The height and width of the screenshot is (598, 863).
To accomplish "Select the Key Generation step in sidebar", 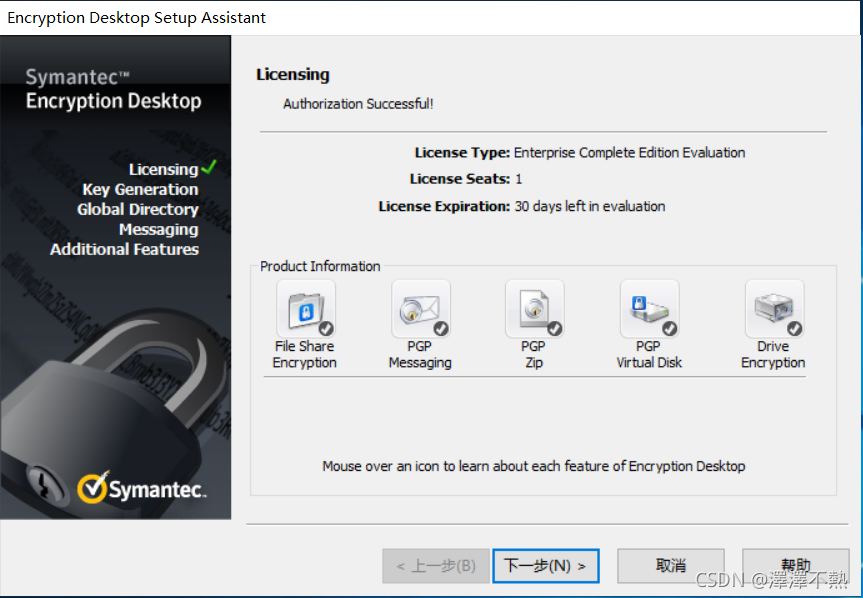I will coord(140,189).
